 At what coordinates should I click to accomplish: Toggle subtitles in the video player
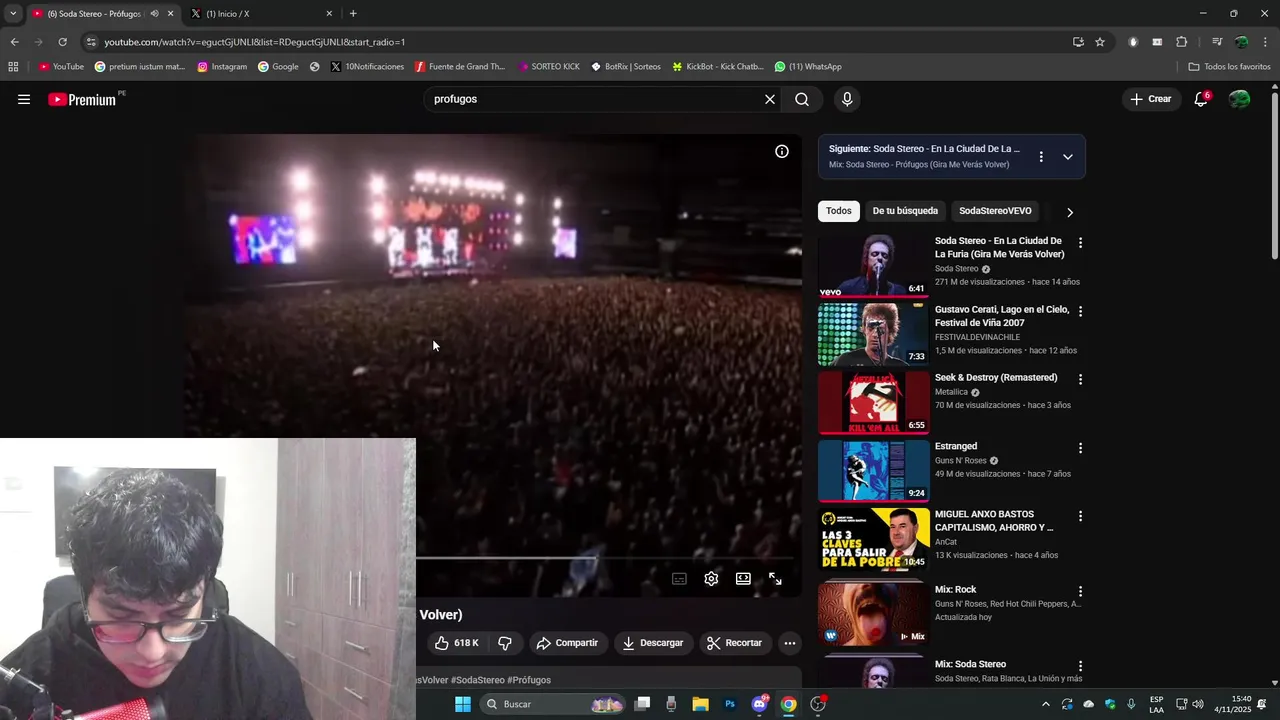tap(679, 579)
